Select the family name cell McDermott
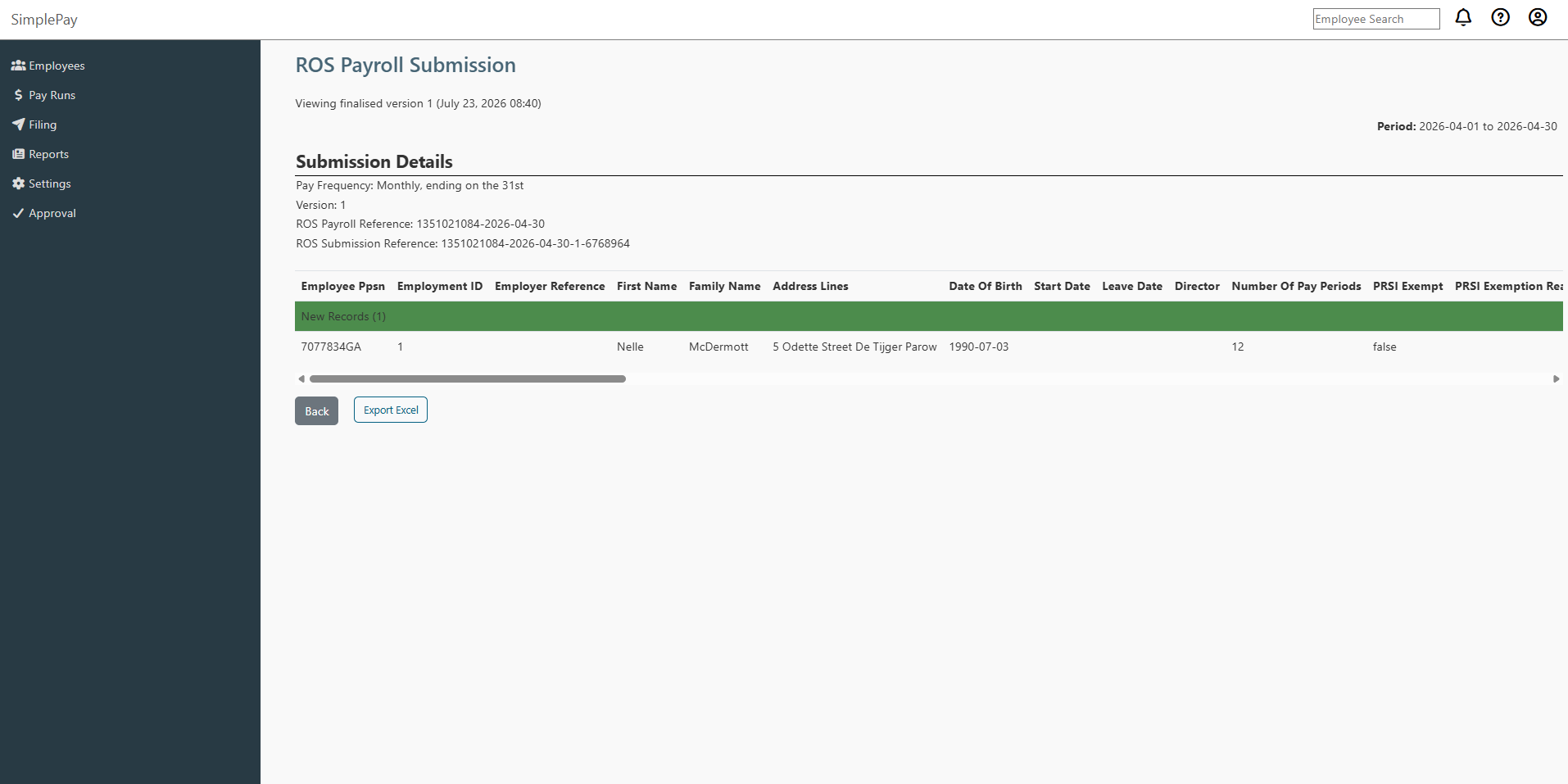 718,347
